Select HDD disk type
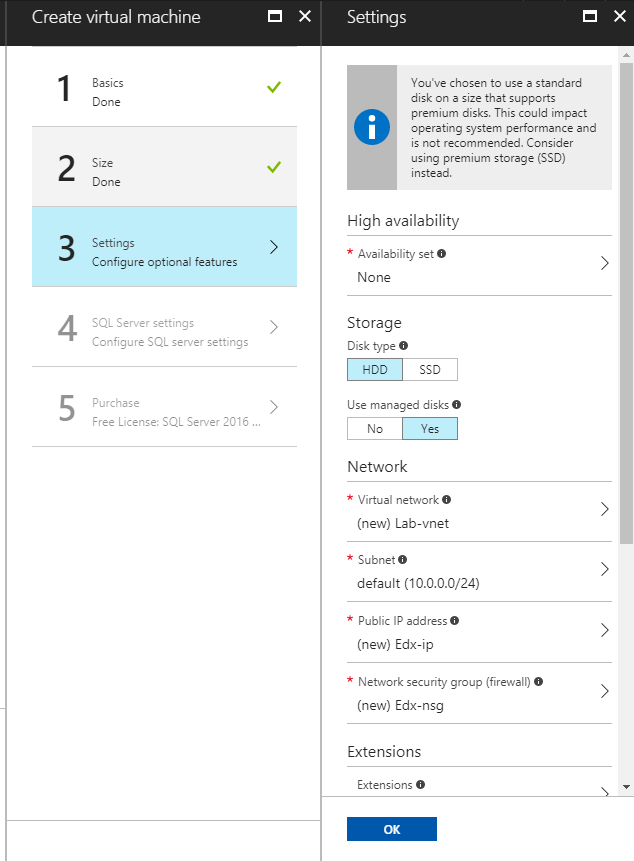Viewport: 634px width, 861px height. pyautogui.click(x=375, y=370)
